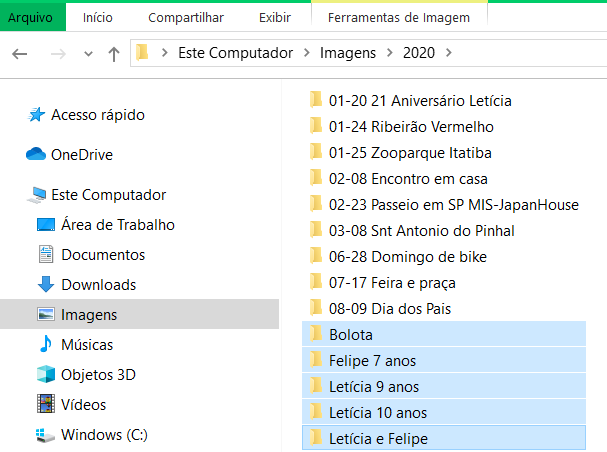Click Este Computador monitor icon in sidebar

point(37,195)
